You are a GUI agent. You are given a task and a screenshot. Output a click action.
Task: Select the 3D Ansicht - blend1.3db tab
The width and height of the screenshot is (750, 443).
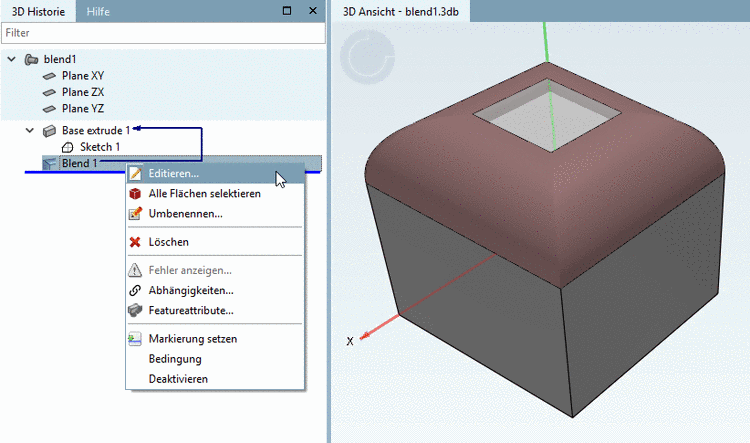coord(400,11)
